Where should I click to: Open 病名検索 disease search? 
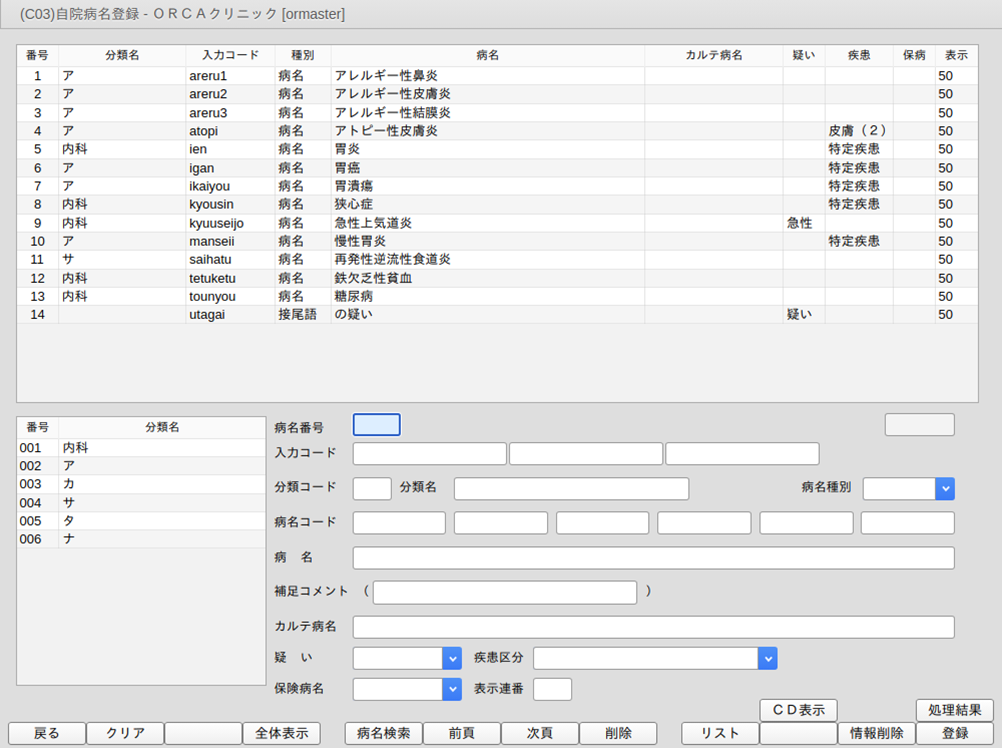click(383, 733)
